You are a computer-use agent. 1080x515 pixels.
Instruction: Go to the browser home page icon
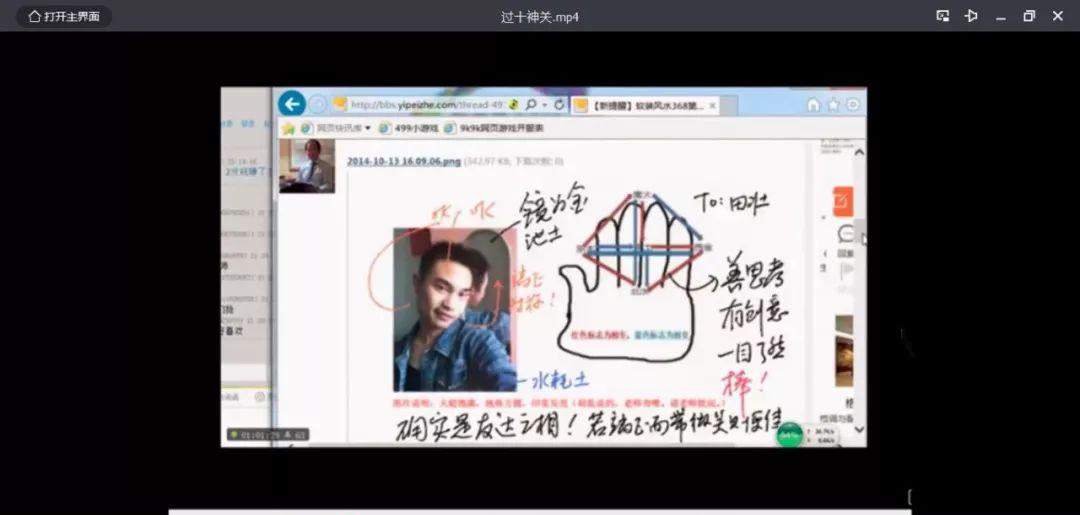[x=813, y=105]
